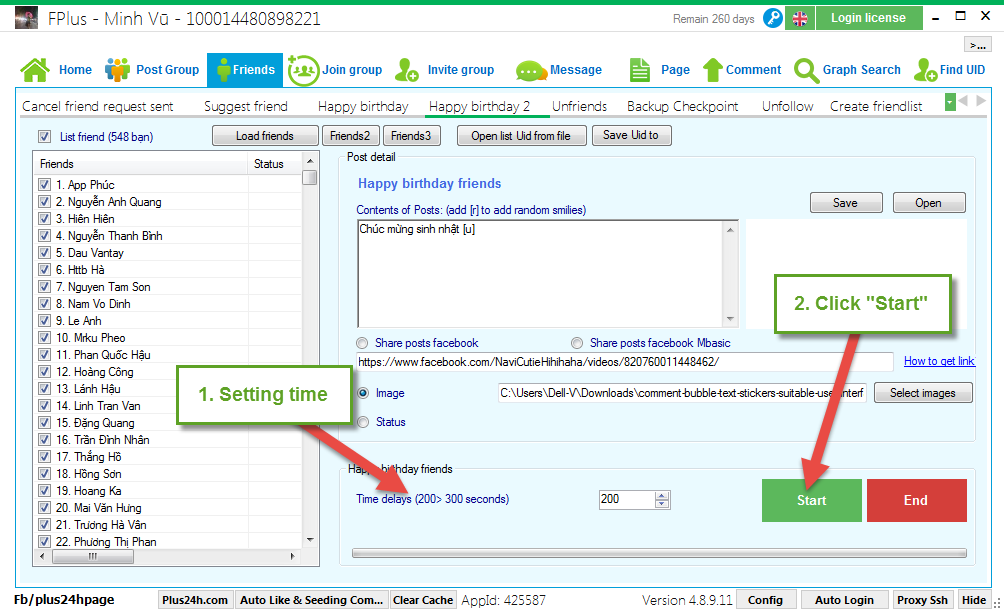Uncheck the checkbox for 1. App Phúc
Screen dimensions: 1004x612
click(44, 185)
